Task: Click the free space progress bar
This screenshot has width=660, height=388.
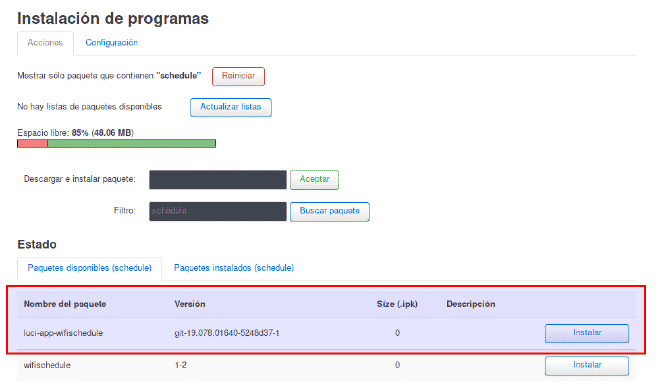Action: coord(117,144)
